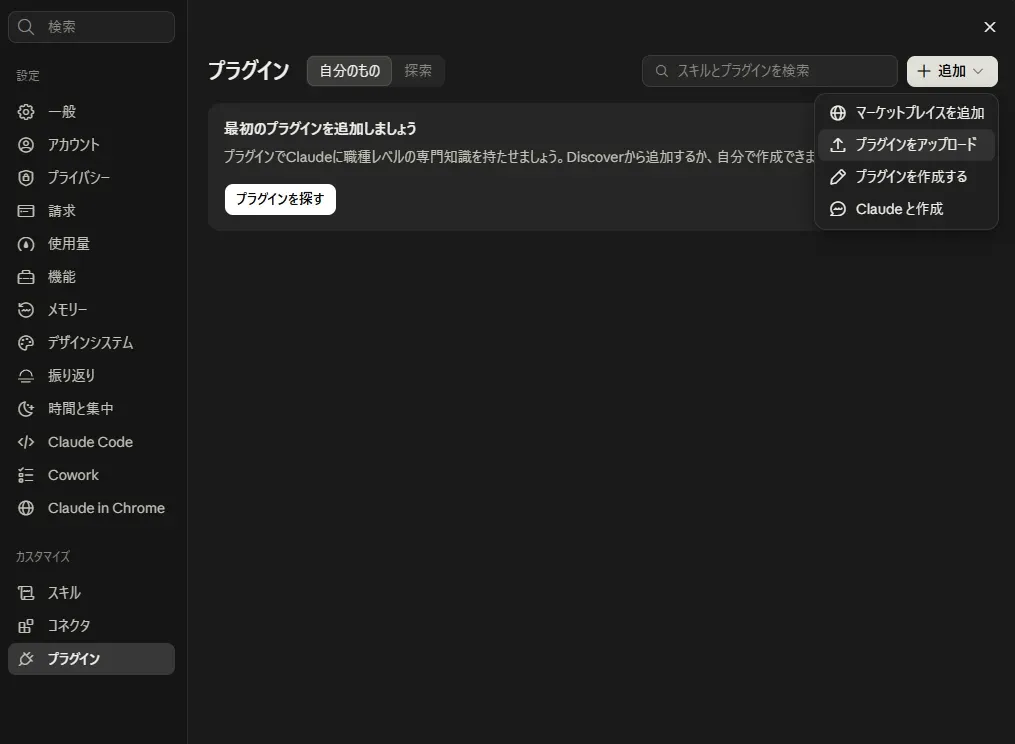Click the globe icon beside Claude in Chrome
Viewport: 1015px width, 744px height.
coord(26,508)
